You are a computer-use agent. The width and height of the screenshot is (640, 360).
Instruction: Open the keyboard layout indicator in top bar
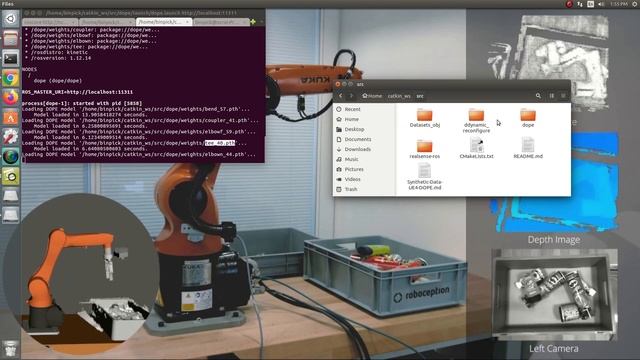click(x=591, y=4)
